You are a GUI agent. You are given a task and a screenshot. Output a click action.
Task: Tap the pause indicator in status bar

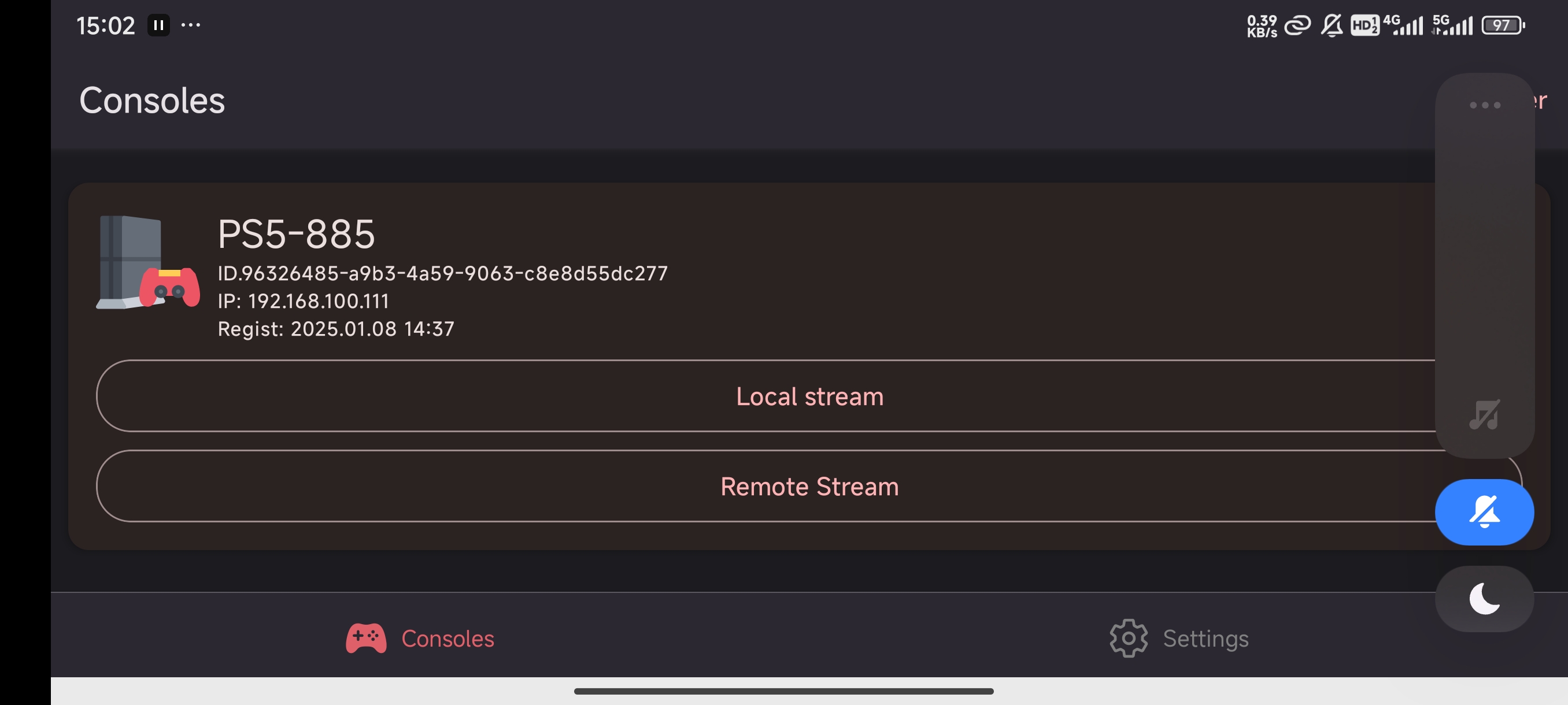(x=158, y=25)
